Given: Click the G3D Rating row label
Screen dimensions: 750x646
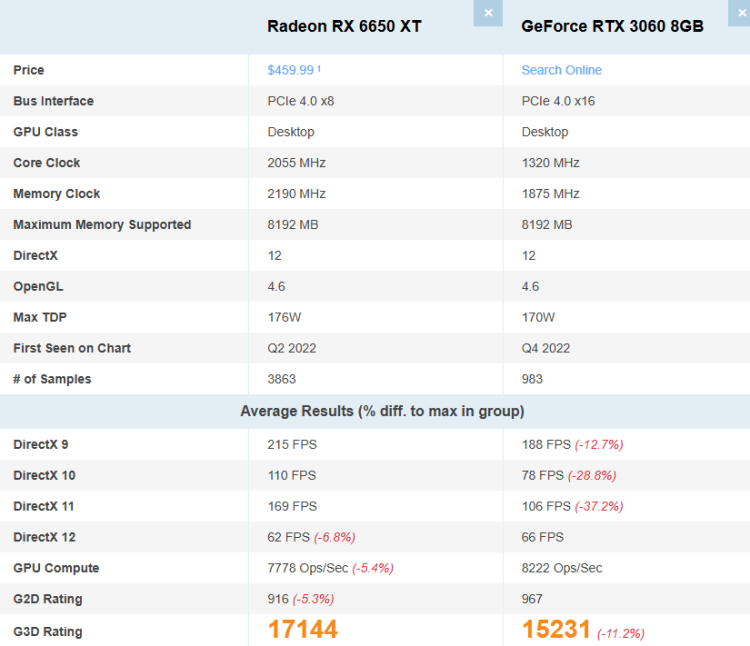Looking at the screenshot, I should click(x=47, y=632).
